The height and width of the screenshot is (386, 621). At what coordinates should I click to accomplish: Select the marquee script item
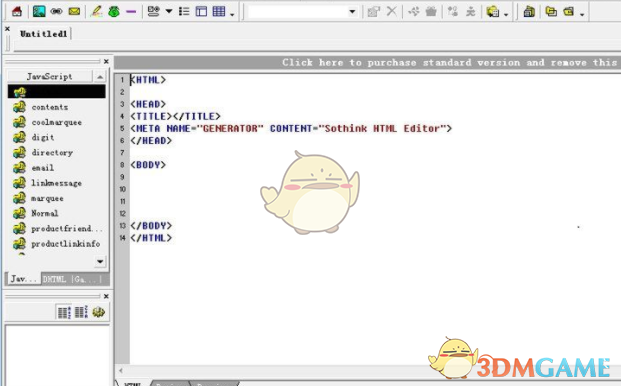[x=48, y=198]
